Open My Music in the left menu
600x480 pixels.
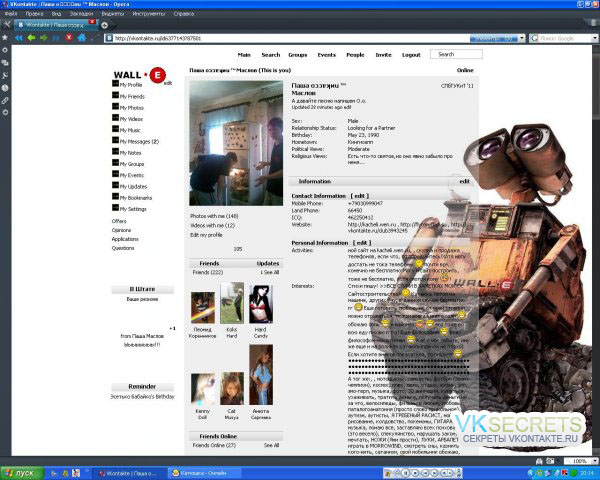coord(130,130)
